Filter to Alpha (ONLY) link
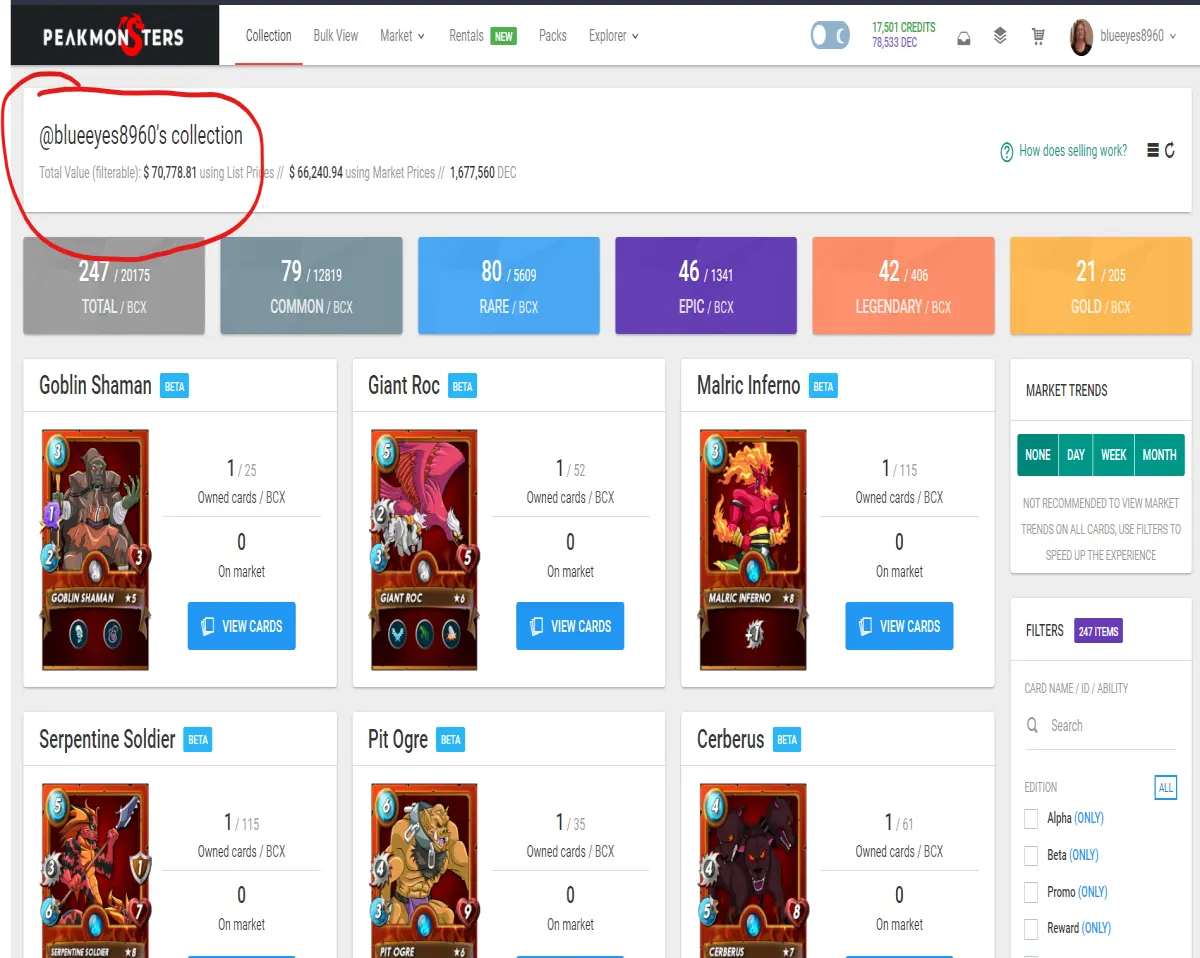1200x958 pixels. coord(1089,818)
